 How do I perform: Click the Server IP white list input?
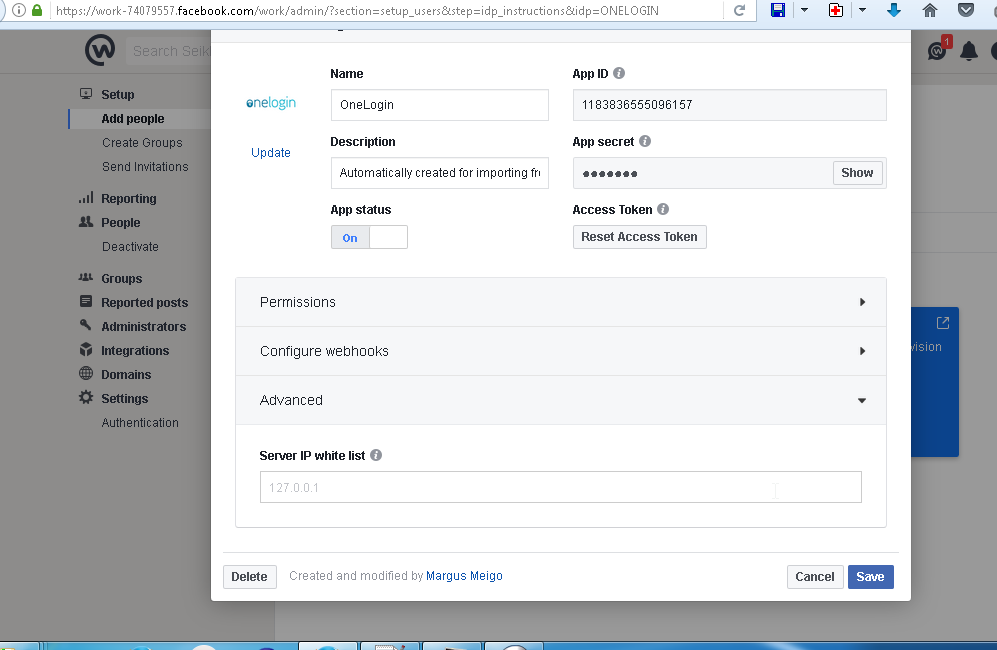561,487
